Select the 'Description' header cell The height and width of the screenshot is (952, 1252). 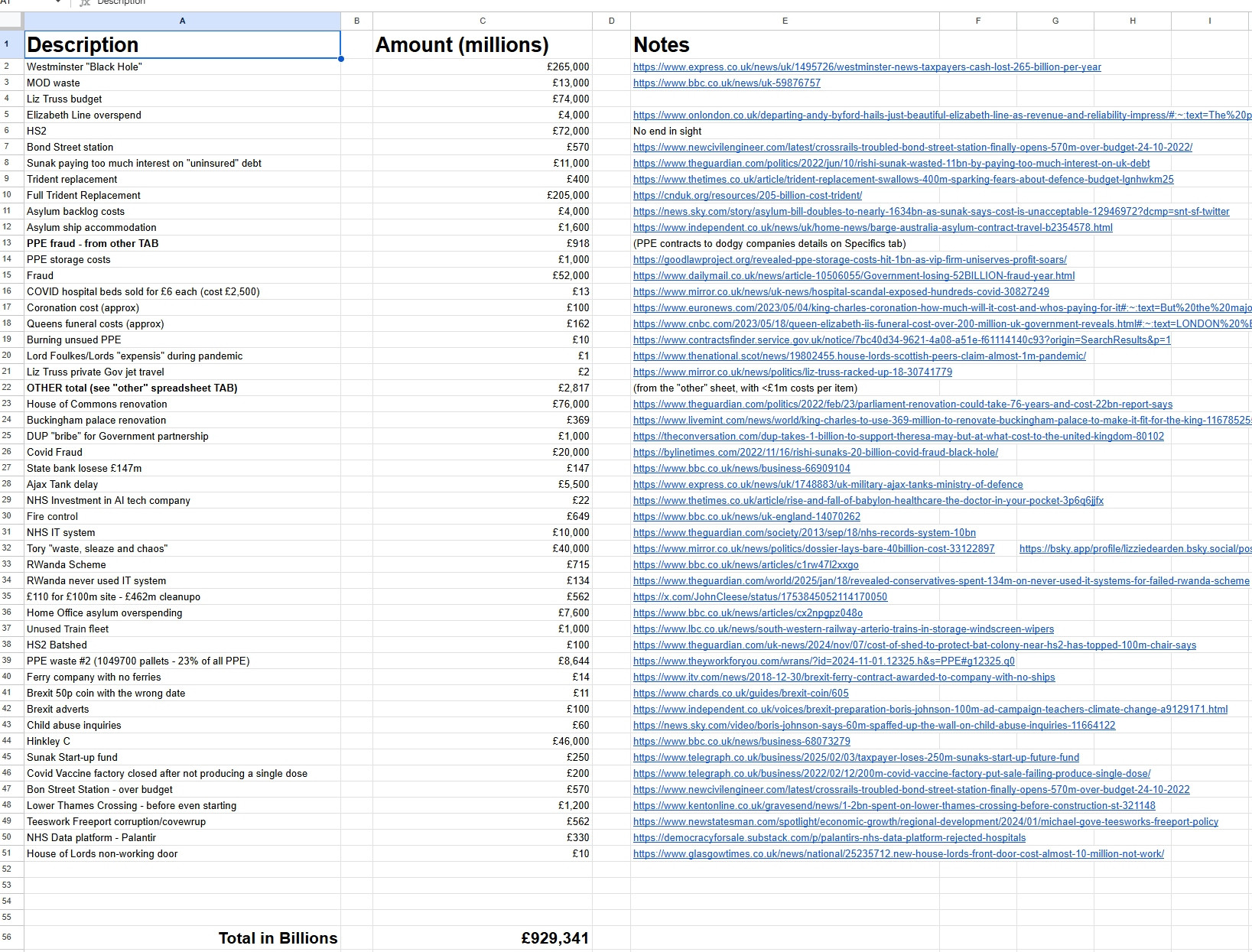[x=182, y=44]
